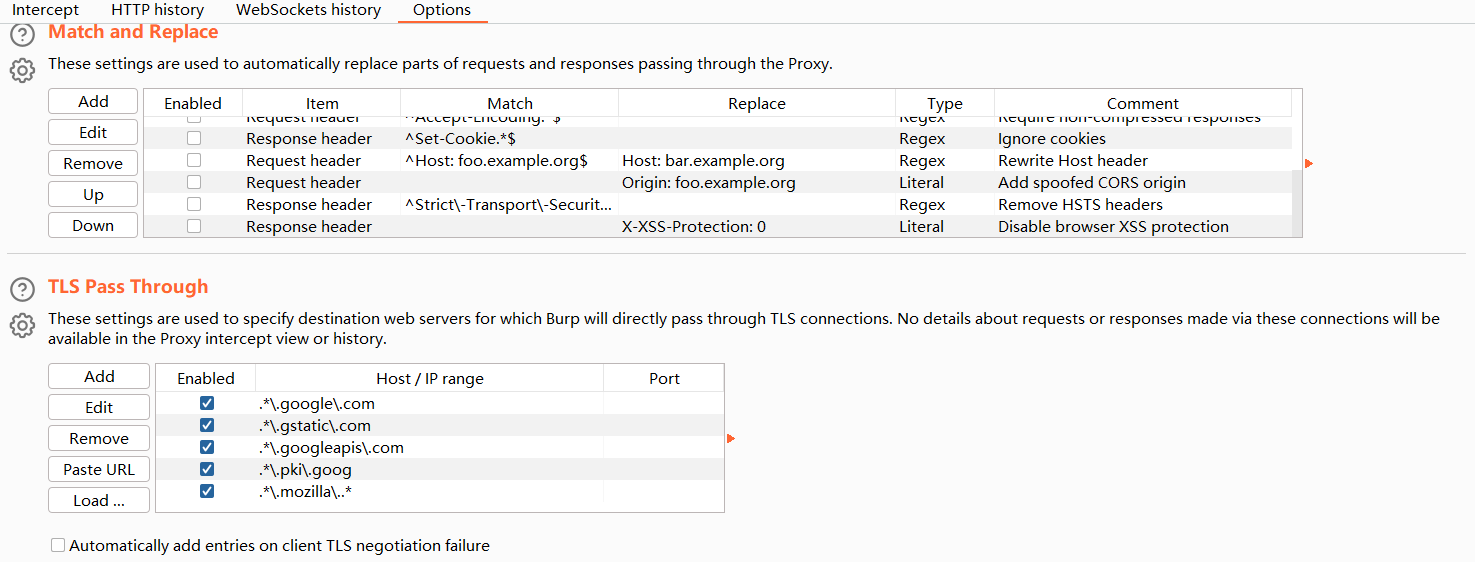Select the Host: bar.example.org replace cell

pyautogui.click(x=757, y=160)
